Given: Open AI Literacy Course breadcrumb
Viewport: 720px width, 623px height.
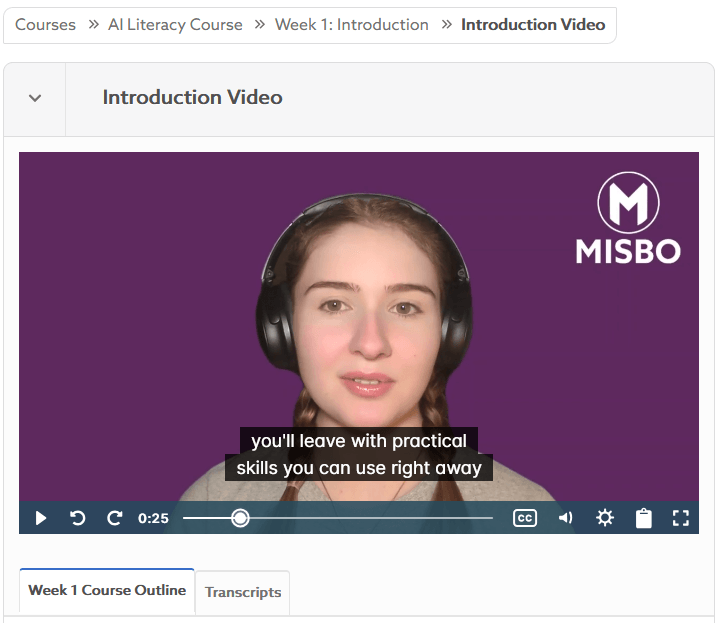Looking at the screenshot, I should pyautogui.click(x=175, y=24).
